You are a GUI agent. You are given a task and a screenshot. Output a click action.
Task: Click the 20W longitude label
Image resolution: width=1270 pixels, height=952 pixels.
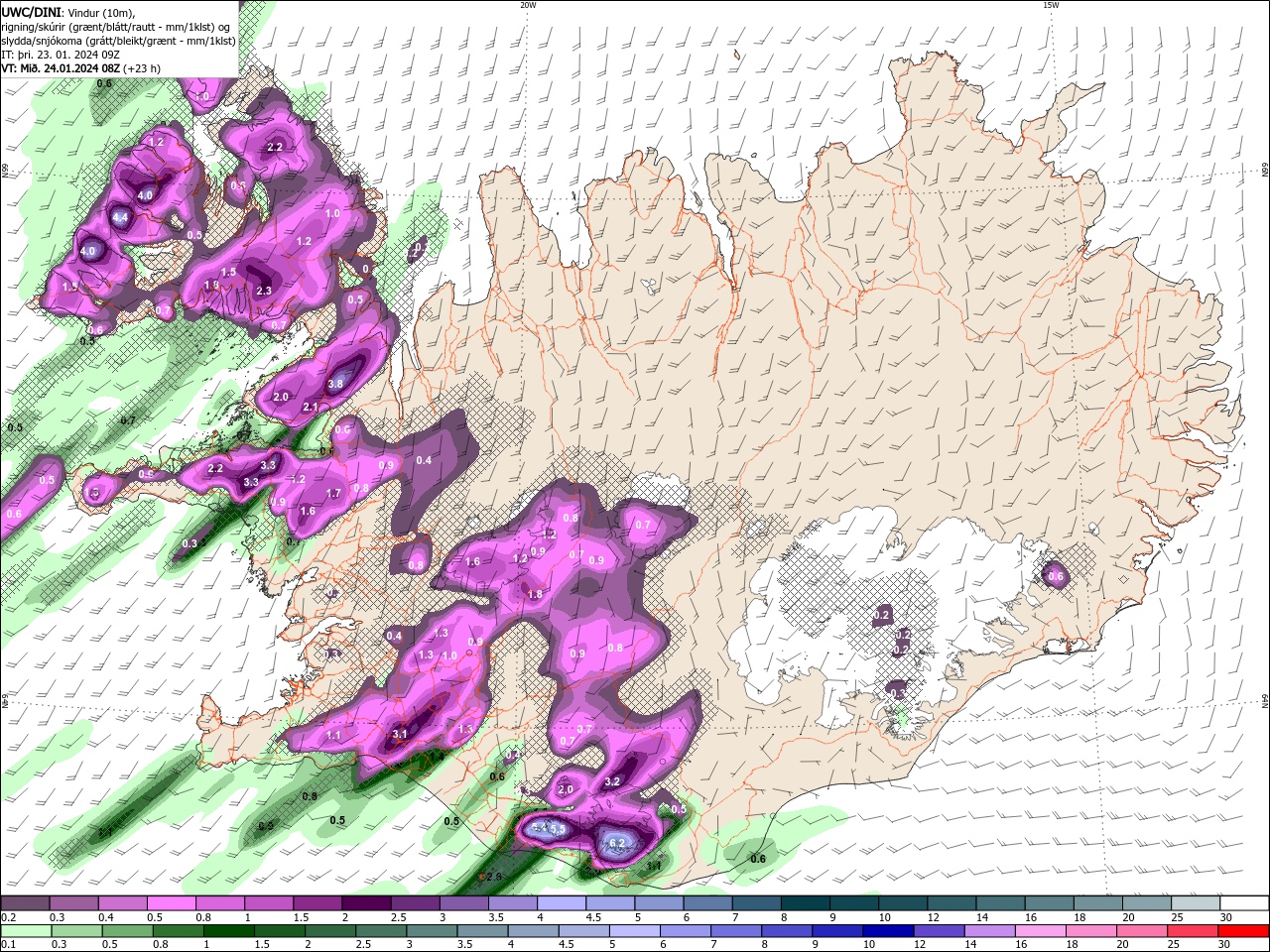point(528,5)
